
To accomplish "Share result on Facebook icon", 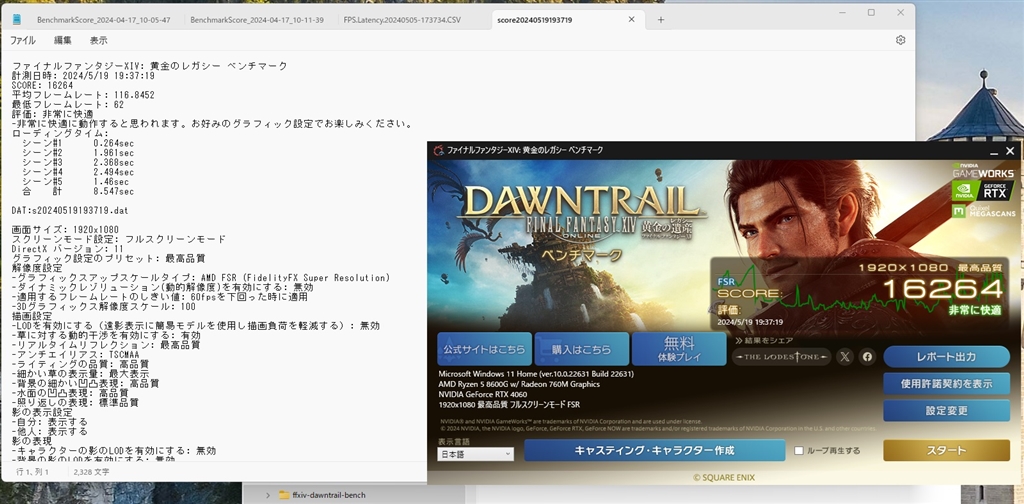I will tap(867, 356).
